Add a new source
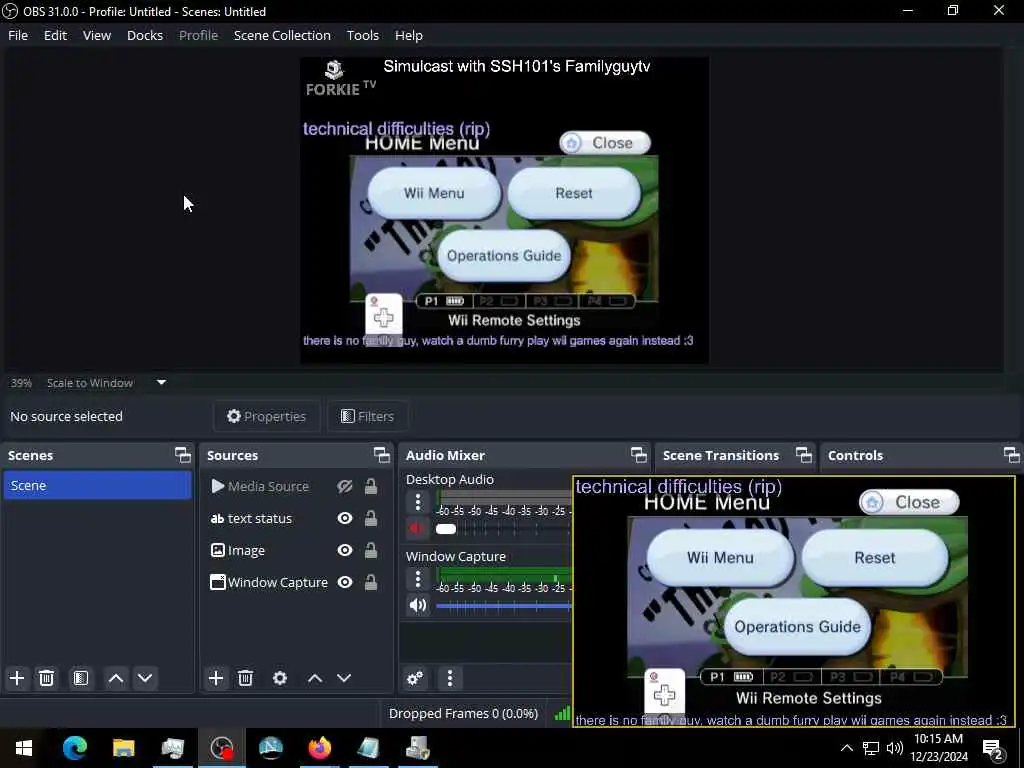This screenshot has height=768, width=1024. [216, 678]
